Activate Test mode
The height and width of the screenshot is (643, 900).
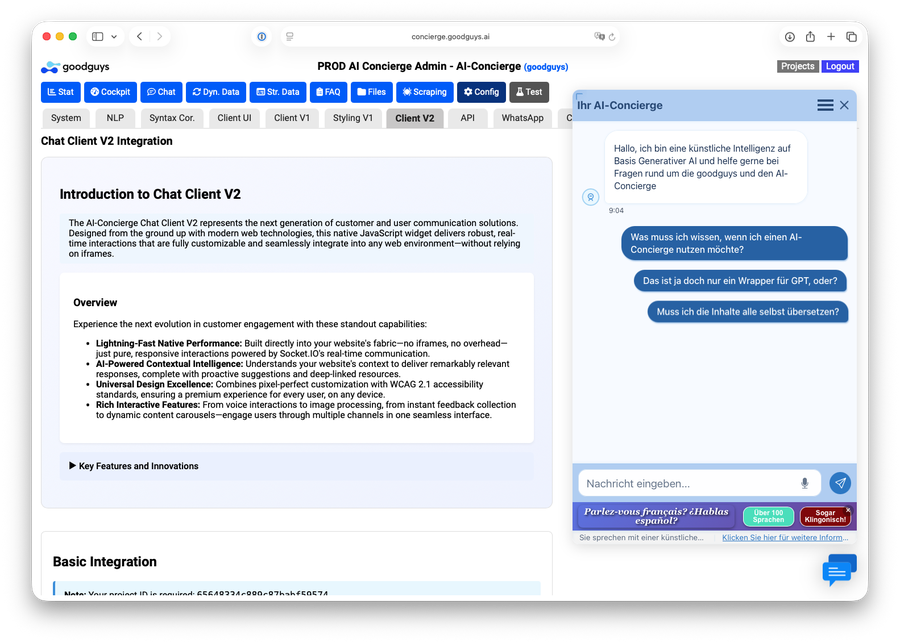[x=528, y=92]
